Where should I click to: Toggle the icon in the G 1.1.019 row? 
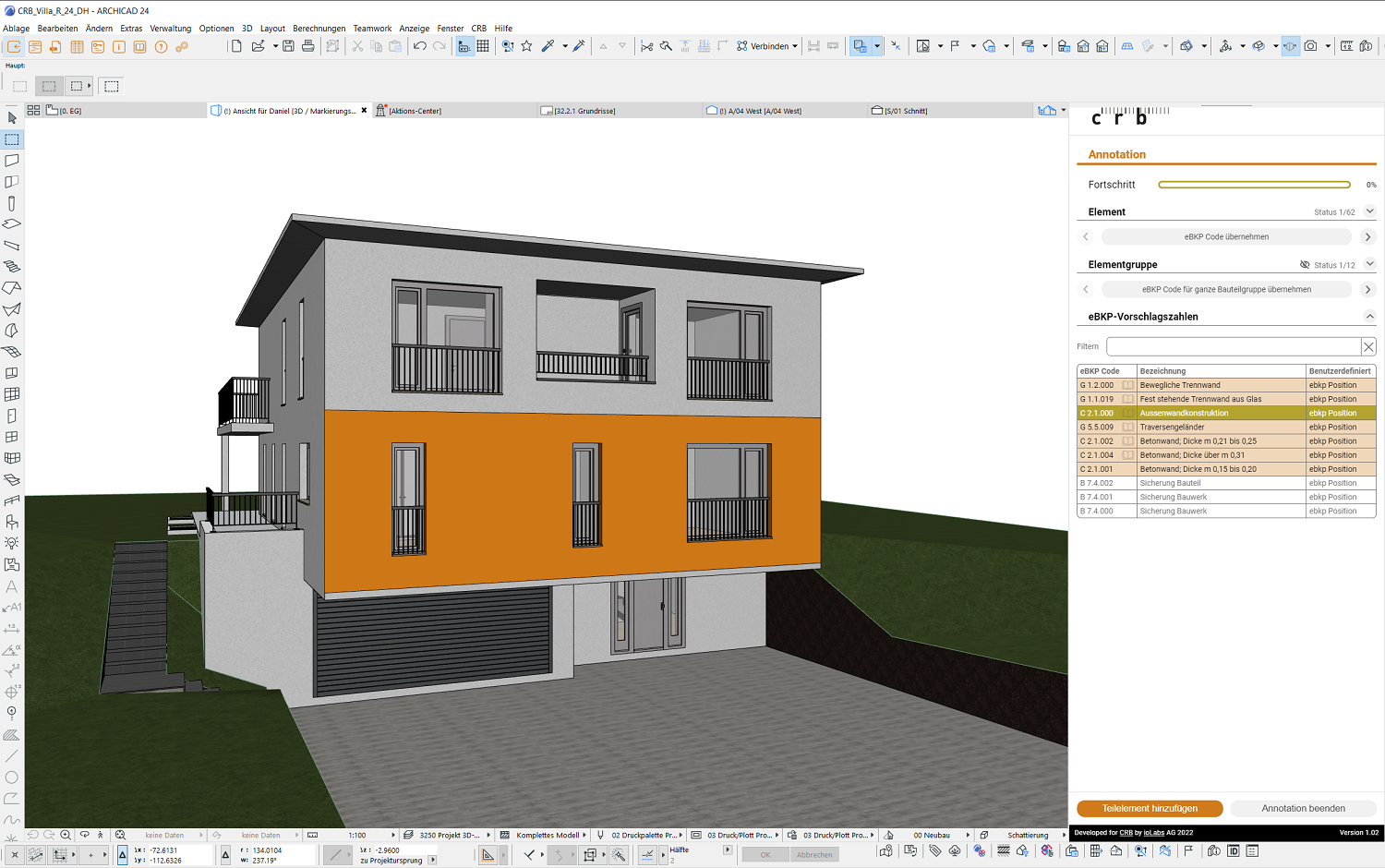pos(1127,399)
